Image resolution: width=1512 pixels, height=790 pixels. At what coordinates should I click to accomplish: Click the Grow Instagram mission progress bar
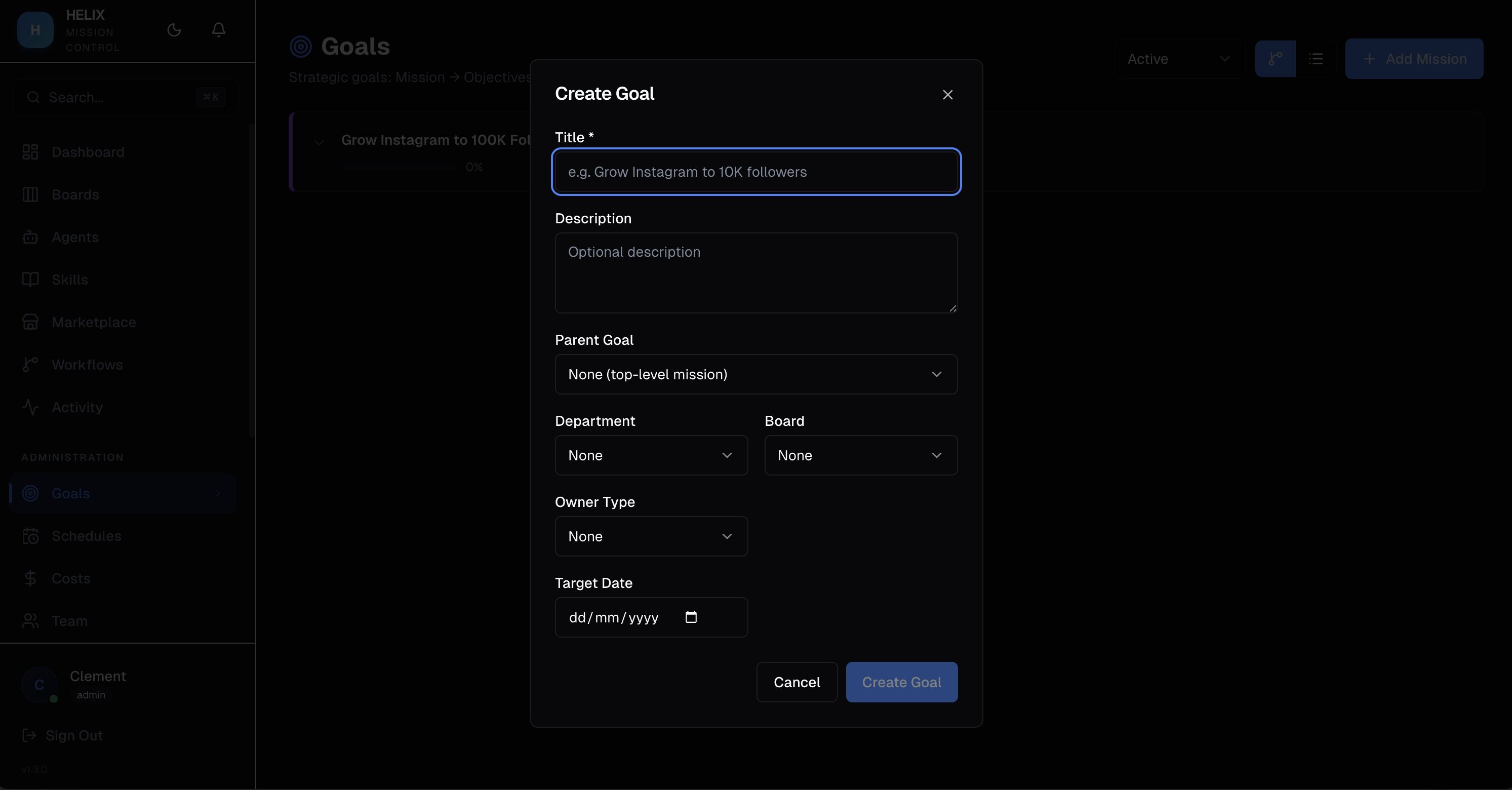pos(399,167)
